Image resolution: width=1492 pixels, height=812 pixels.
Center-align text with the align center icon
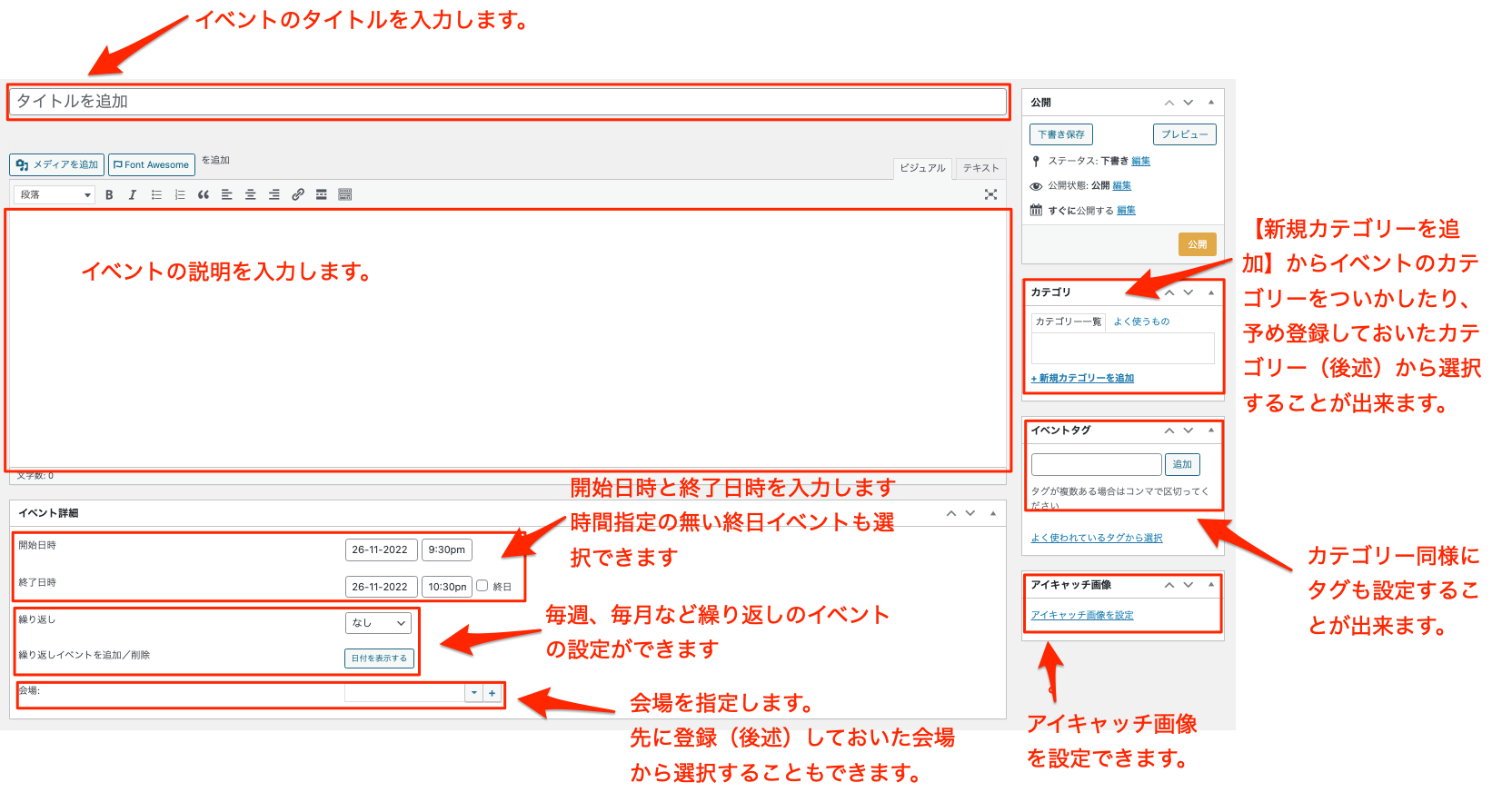coord(250,195)
